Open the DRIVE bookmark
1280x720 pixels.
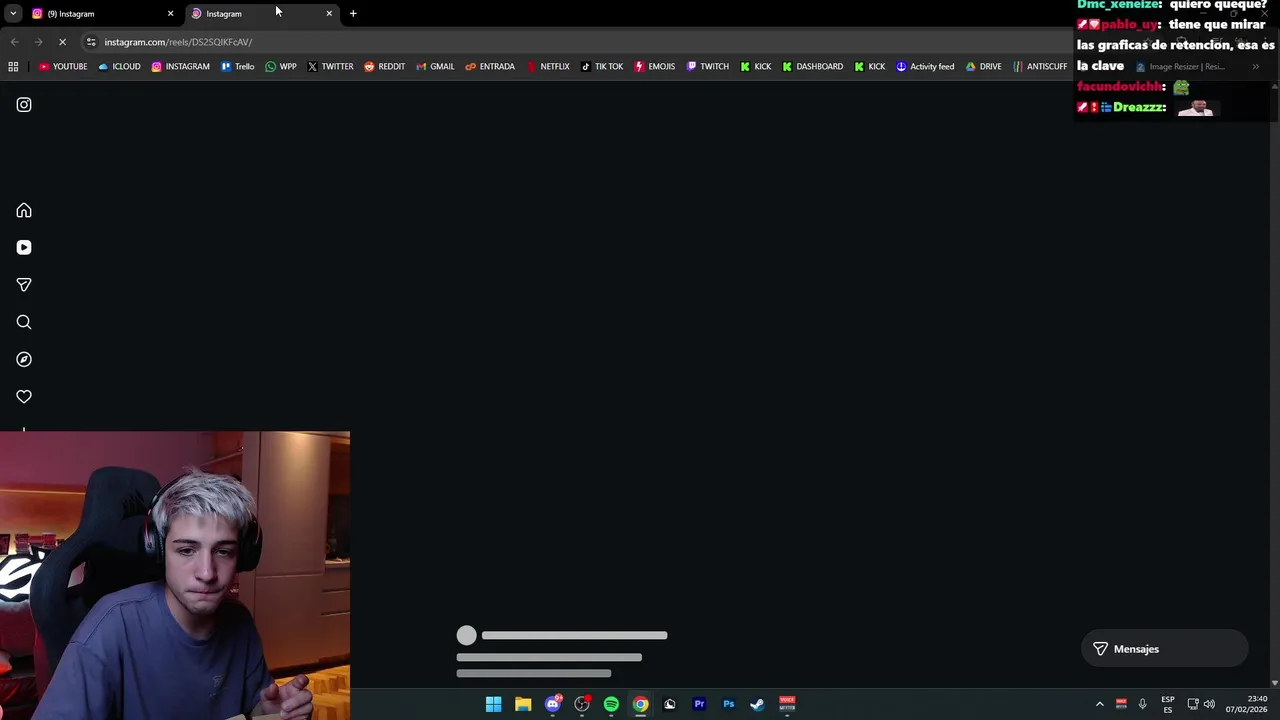tap(983, 67)
